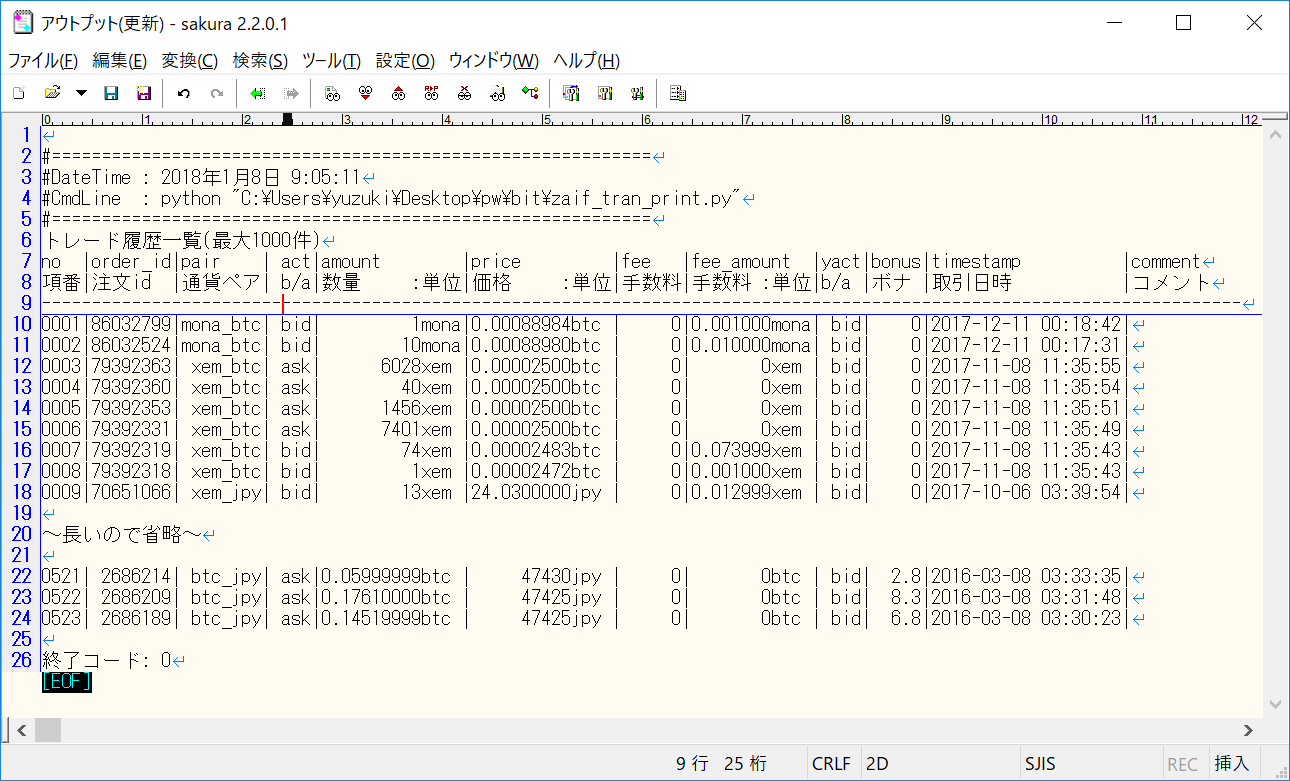Create a new document
The width and height of the screenshot is (1290, 781).
pos(18,92)
